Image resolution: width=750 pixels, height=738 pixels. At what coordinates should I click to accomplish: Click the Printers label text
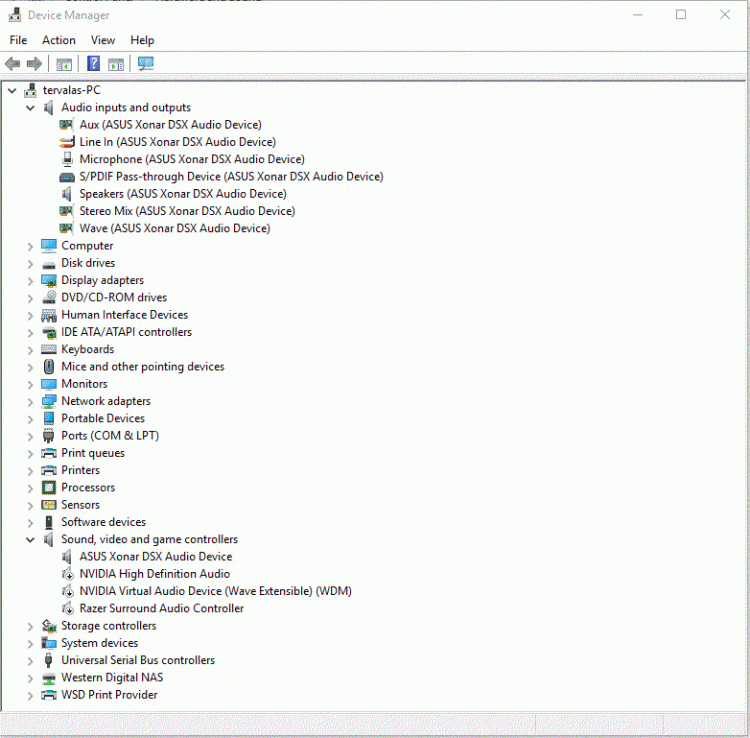coord(80,470)
